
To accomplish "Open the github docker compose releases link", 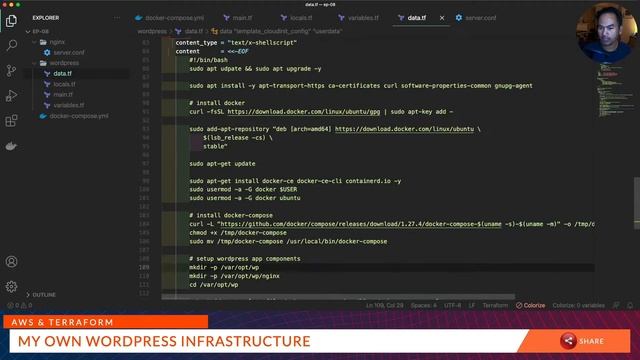I will (x=361, y=224).
